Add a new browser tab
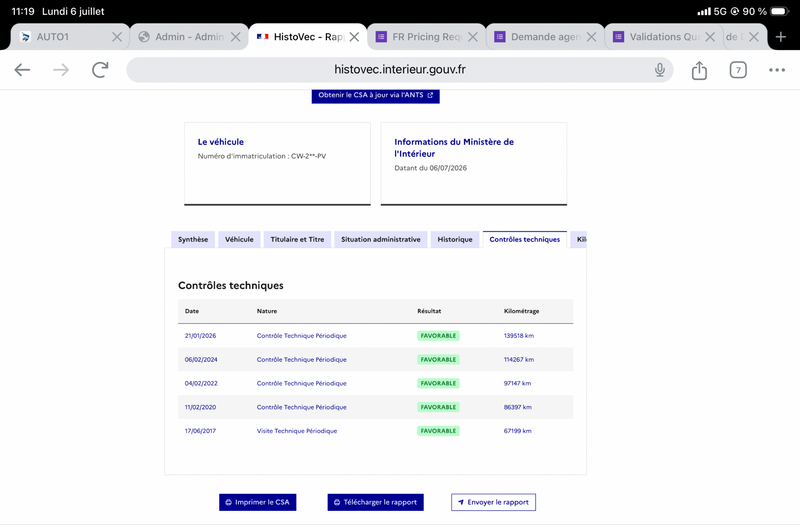This screenshot has height=525, width=800. tap(781, 37)
